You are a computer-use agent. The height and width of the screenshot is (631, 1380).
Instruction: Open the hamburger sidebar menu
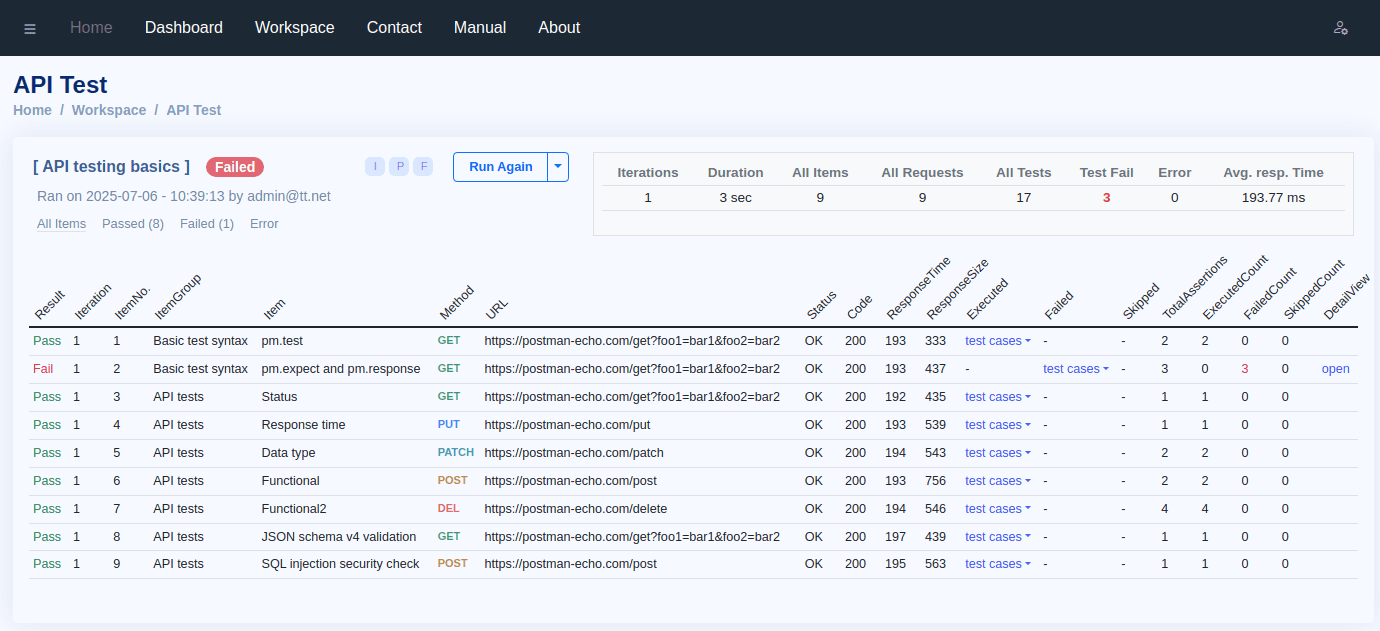tap(30, 28)
